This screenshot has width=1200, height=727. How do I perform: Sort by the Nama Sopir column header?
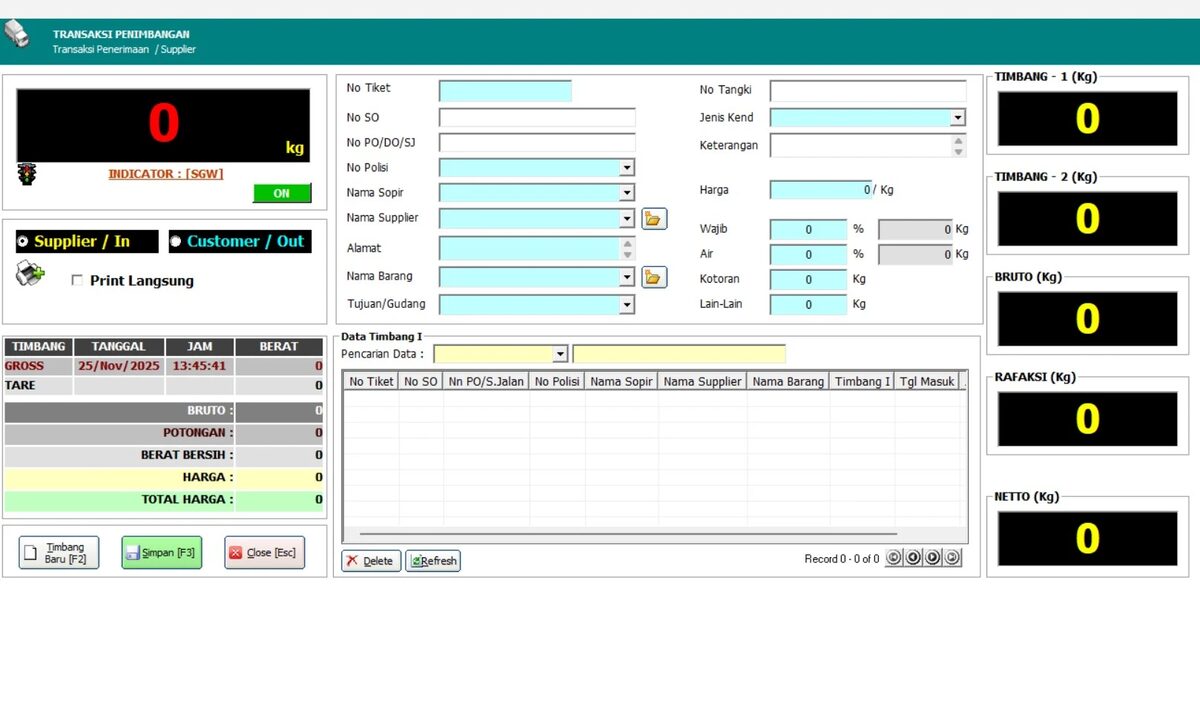pyautogui.click(x=621, y=381)
